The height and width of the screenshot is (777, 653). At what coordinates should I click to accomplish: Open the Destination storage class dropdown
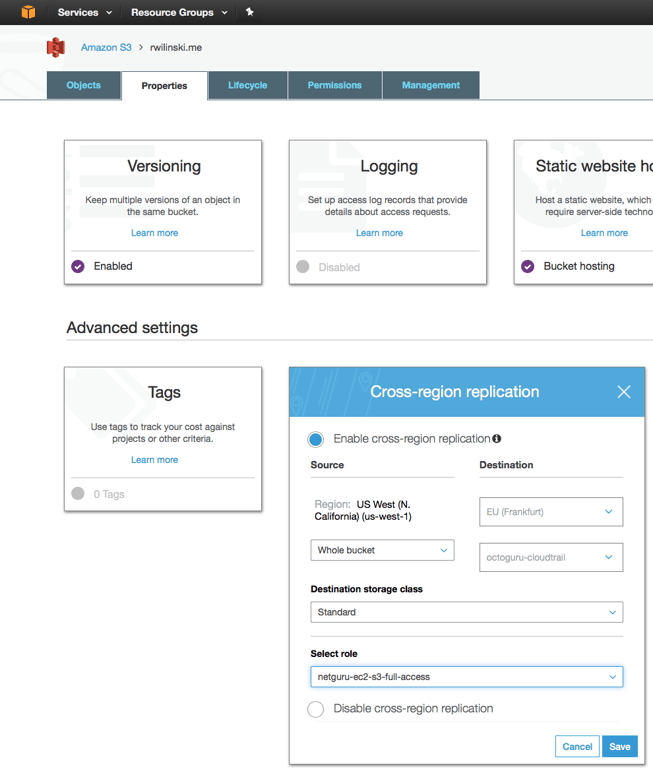[x=466, y=612]
